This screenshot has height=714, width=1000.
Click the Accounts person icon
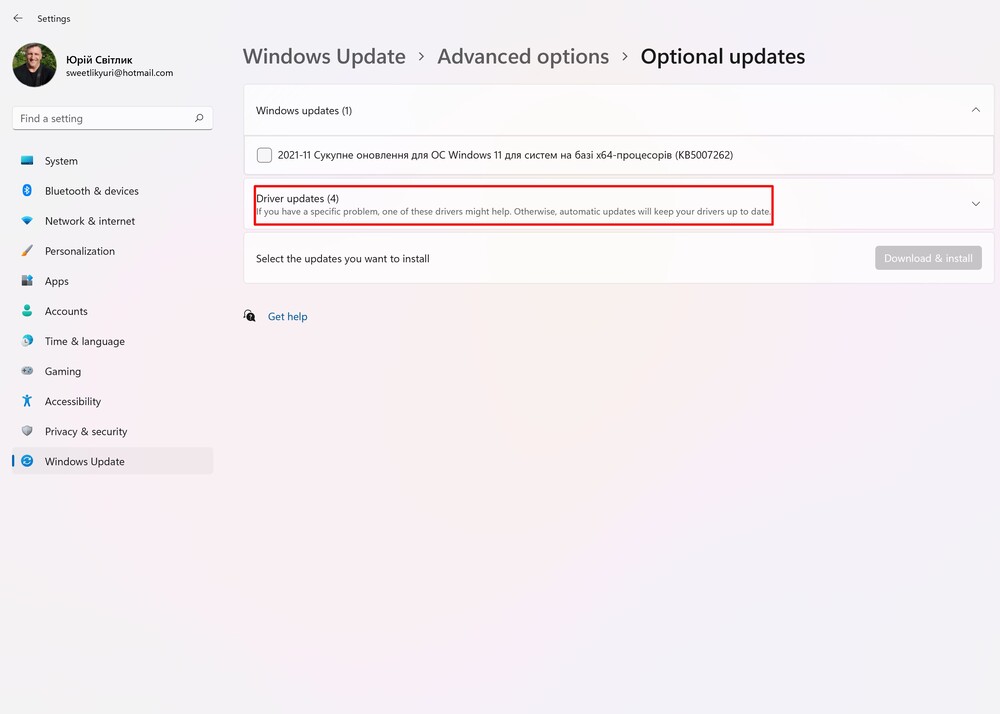pos(27,311)
